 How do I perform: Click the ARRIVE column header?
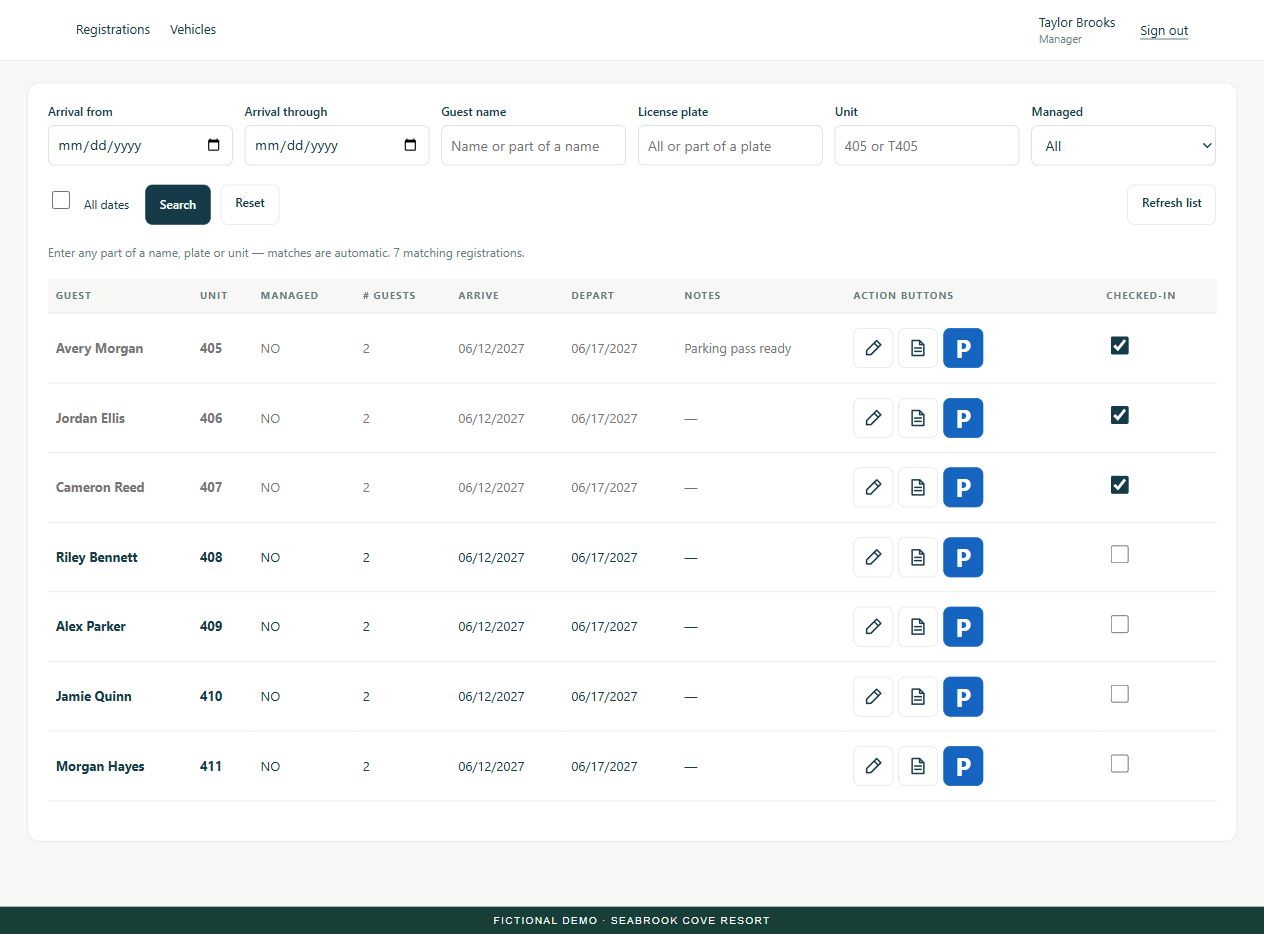pos(479,296)
